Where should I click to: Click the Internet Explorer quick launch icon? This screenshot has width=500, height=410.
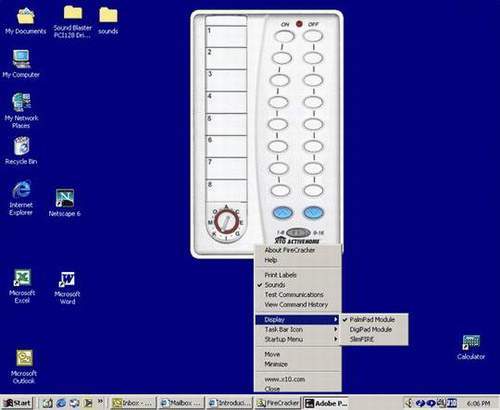pyautogui.click(x=61, y=403)
